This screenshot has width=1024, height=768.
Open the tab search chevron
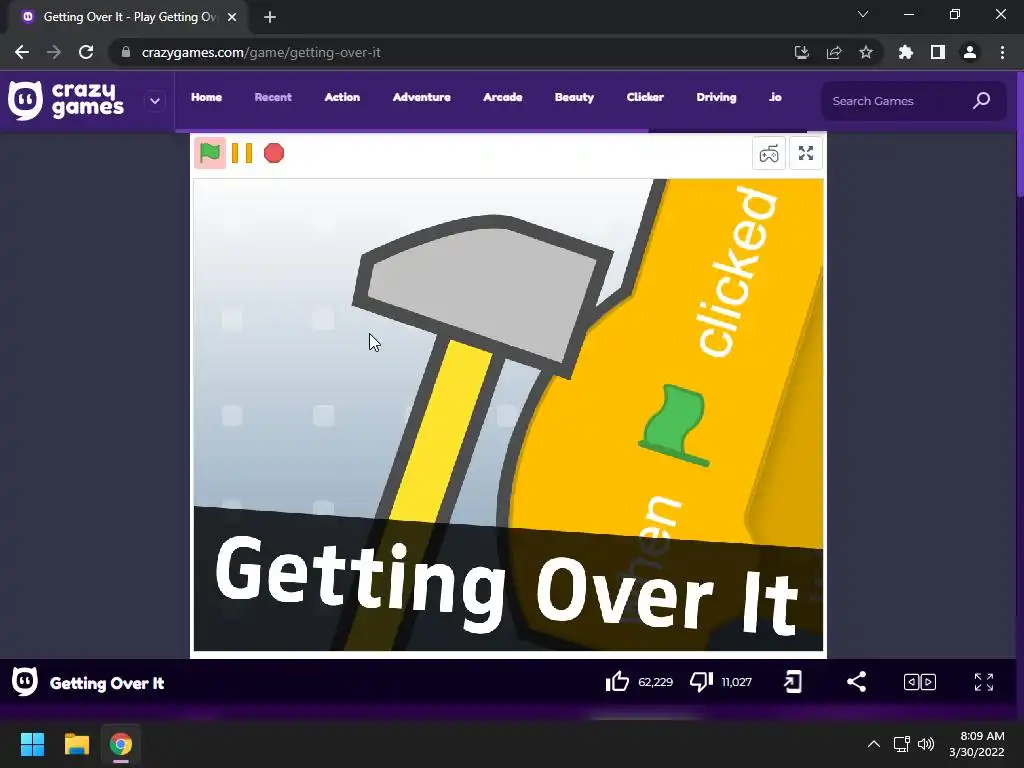click(863, 14)
